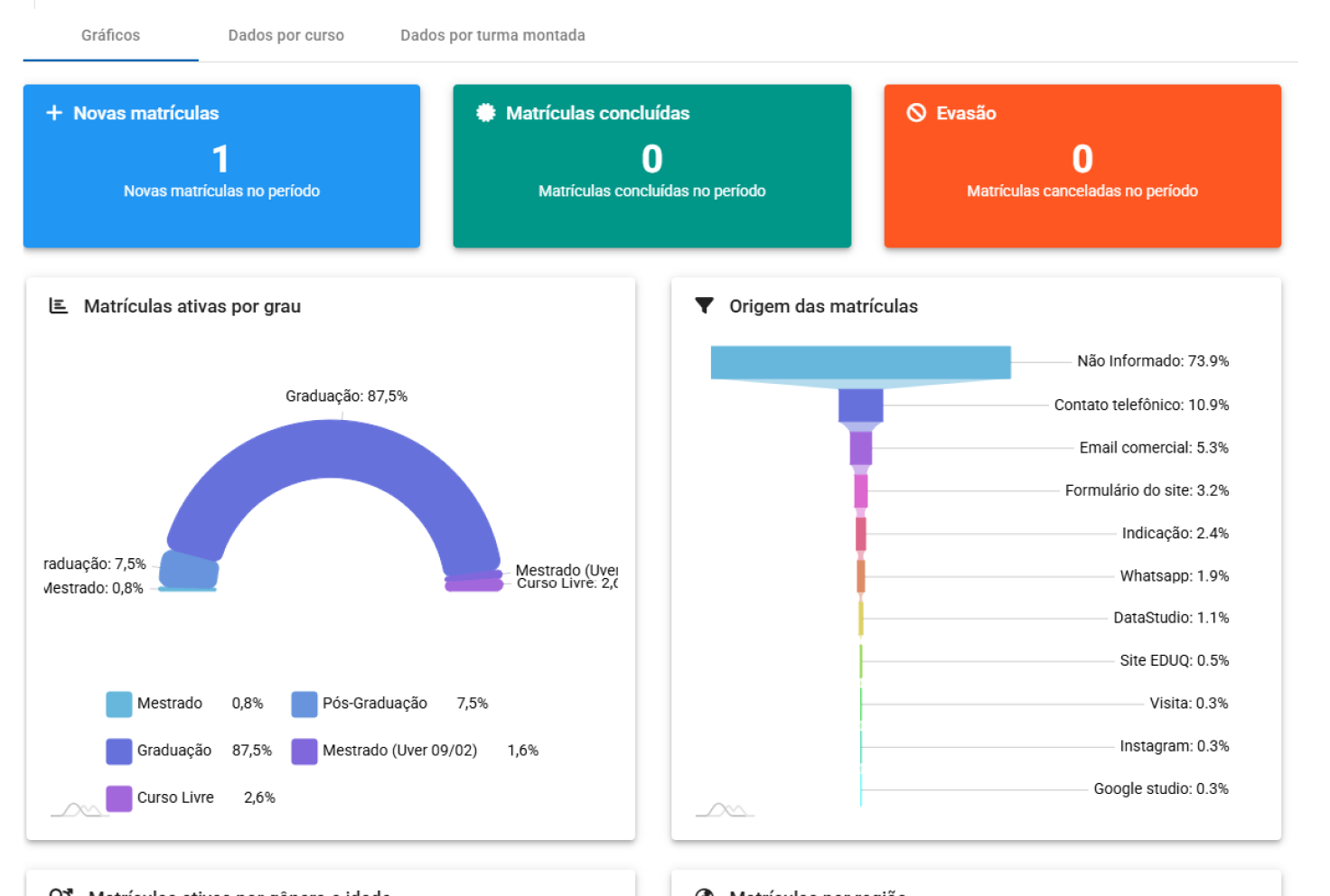Click the block icon on the Evasão card
The width and height of the screenshot is (1330, 896).
pyautogui.click(x=915, y=113)
